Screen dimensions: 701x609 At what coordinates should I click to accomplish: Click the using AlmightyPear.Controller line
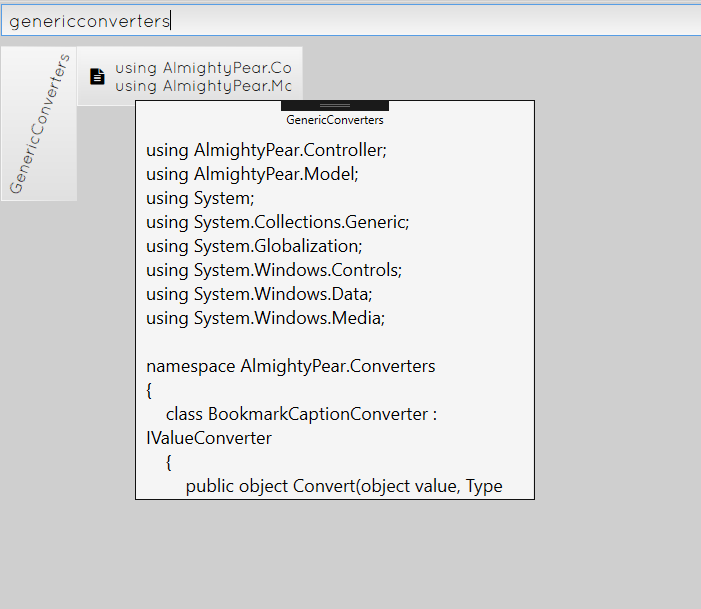[266, 150]
